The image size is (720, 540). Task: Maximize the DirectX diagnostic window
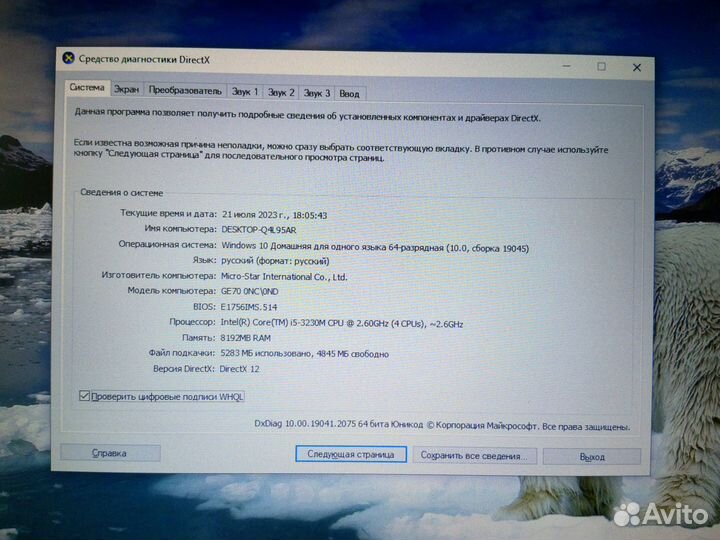tap(602, 67)
